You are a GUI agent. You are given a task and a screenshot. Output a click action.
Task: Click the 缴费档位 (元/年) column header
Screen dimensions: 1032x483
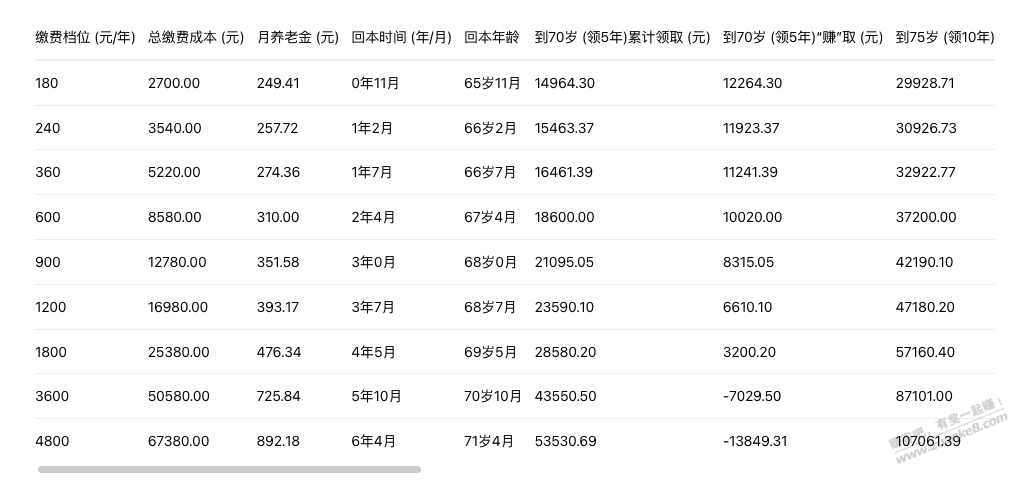coord(85,38)
